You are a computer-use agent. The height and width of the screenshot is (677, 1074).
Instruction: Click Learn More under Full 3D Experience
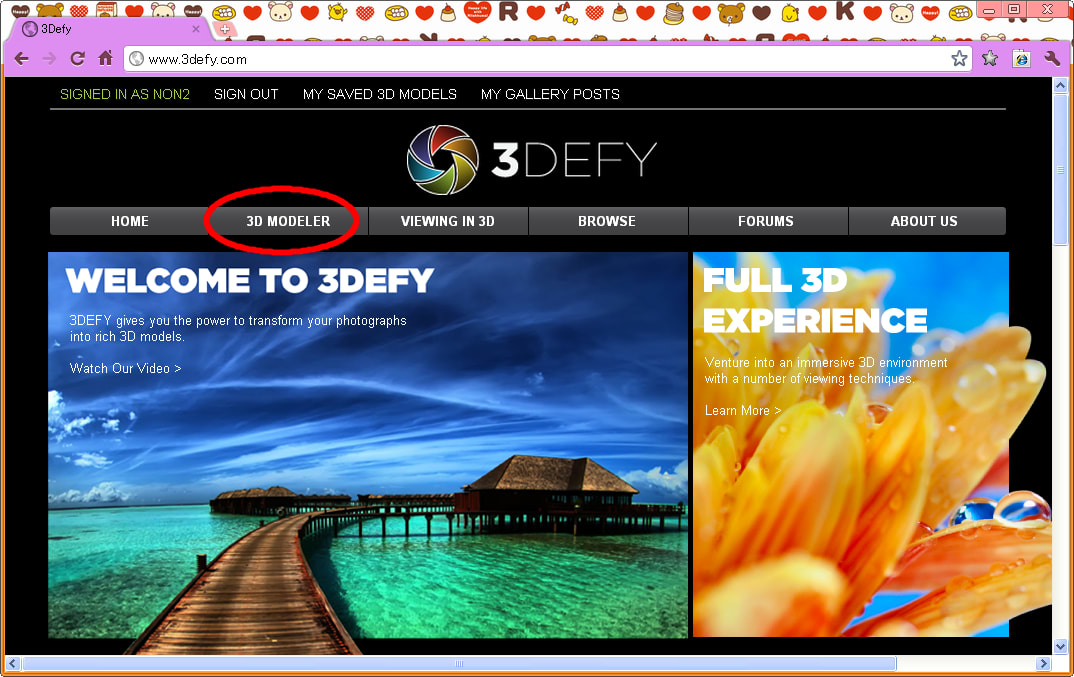coord(743,410)
